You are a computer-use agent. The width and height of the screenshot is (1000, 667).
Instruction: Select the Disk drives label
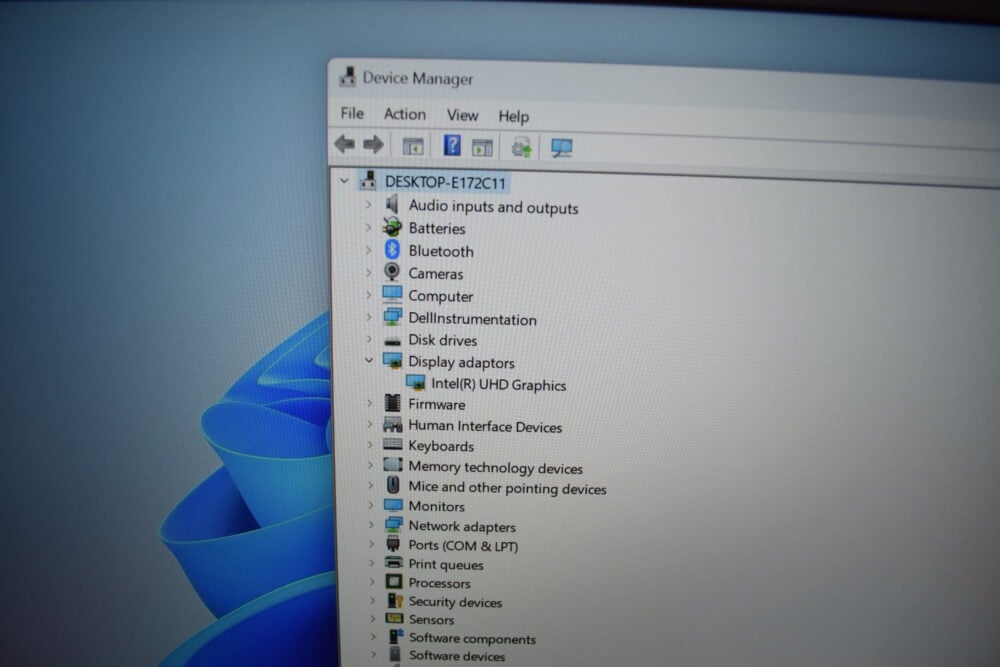pyautogui.click(x=443, y=340)
